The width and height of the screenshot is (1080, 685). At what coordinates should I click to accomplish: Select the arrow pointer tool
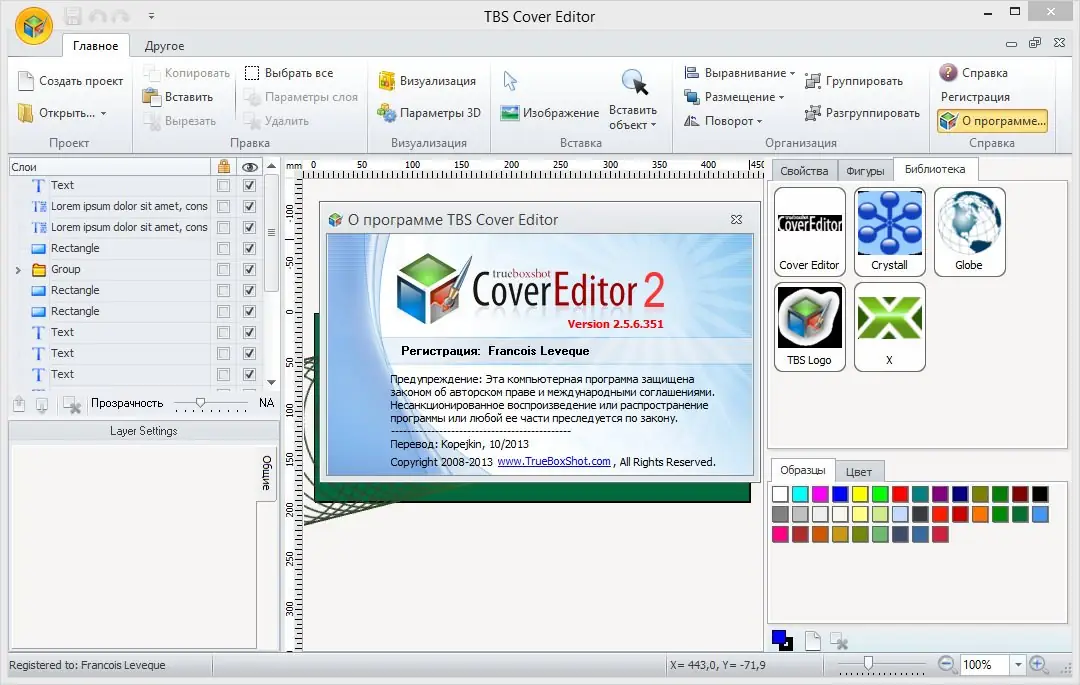[x=510, y=81]
